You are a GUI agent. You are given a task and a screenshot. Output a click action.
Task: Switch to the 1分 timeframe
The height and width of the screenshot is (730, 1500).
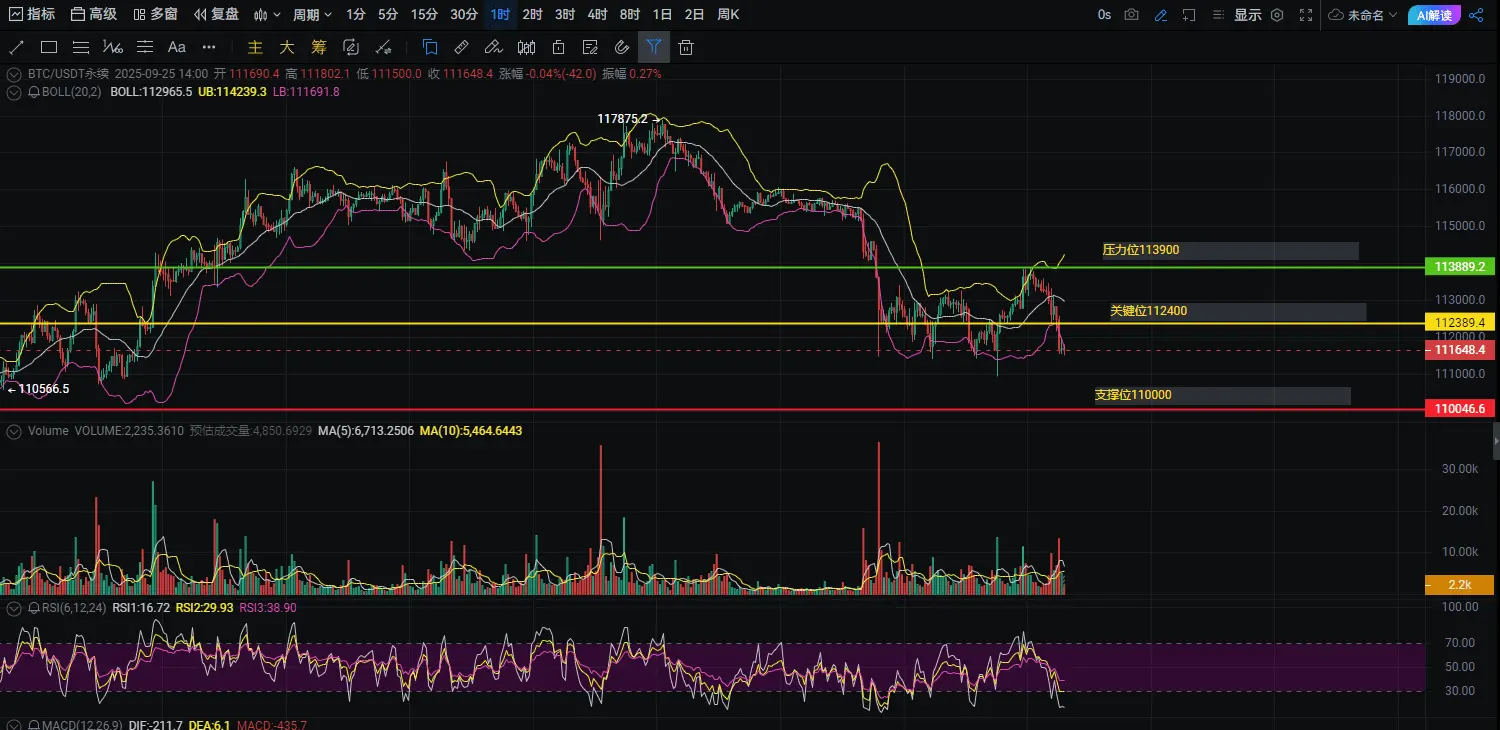[356, 14]
